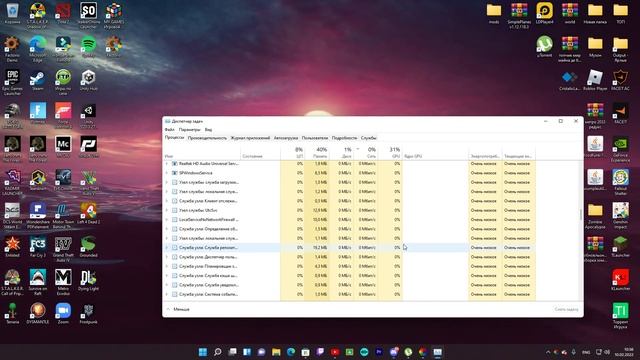The height and width of the screenshot is (360, 640).
Task: Open the Параметры menu
Action: [189, 129]
